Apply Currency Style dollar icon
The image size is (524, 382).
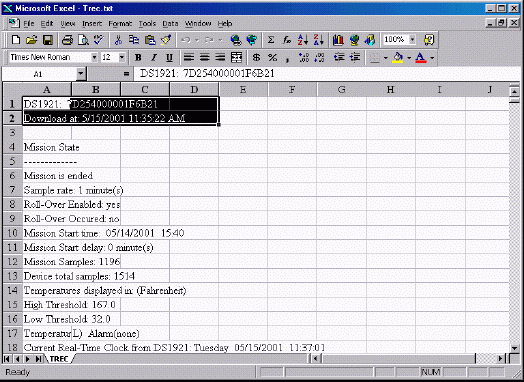[x=256, y=57]
